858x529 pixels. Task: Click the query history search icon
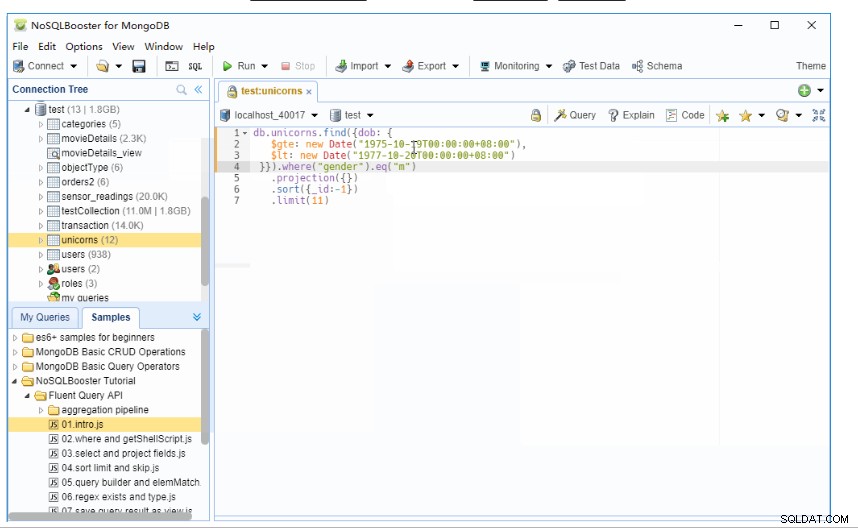tap(782, 115)
